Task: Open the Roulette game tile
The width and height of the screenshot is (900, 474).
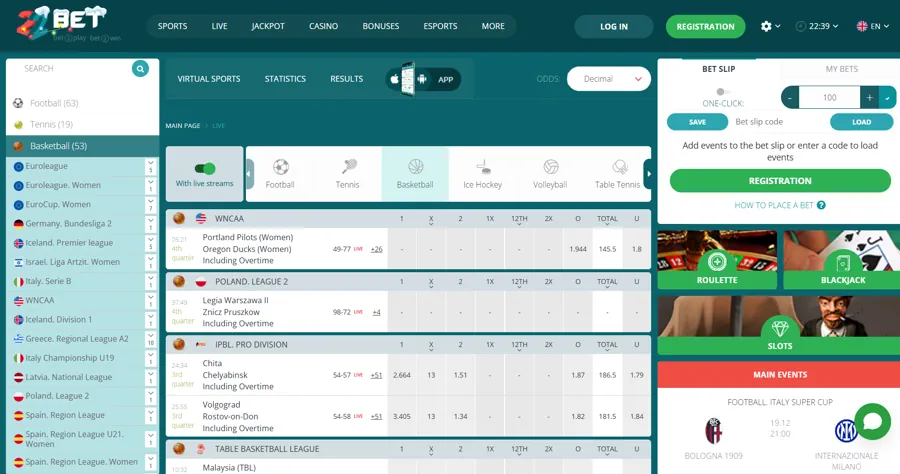Action: tap(717, 260)
